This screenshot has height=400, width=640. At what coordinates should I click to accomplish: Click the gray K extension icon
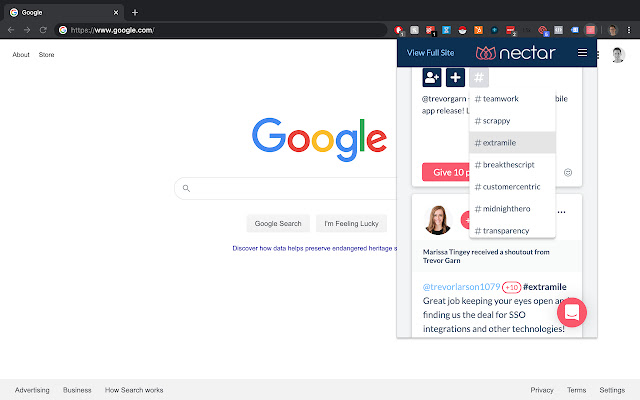(414, 30)
